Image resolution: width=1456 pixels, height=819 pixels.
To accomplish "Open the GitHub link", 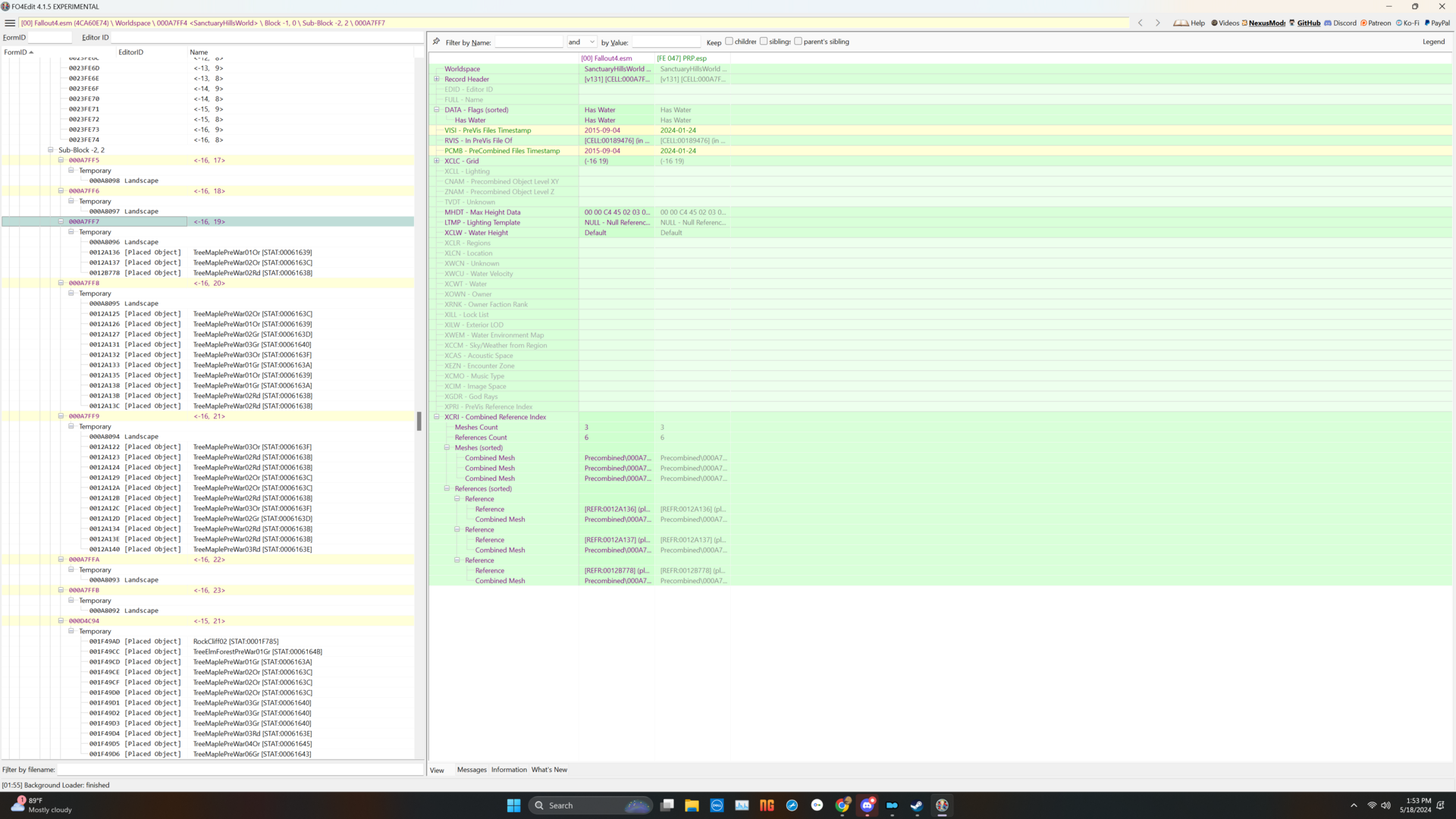I will tap(1304, 23).
